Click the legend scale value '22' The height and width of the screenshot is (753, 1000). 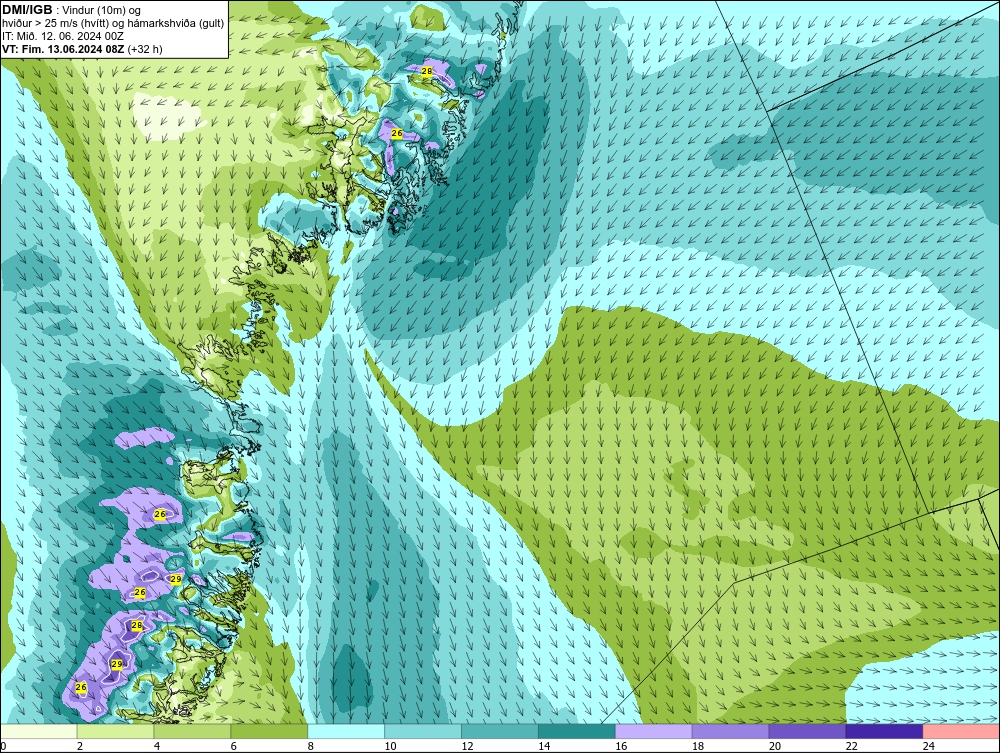tap(852, 746)
